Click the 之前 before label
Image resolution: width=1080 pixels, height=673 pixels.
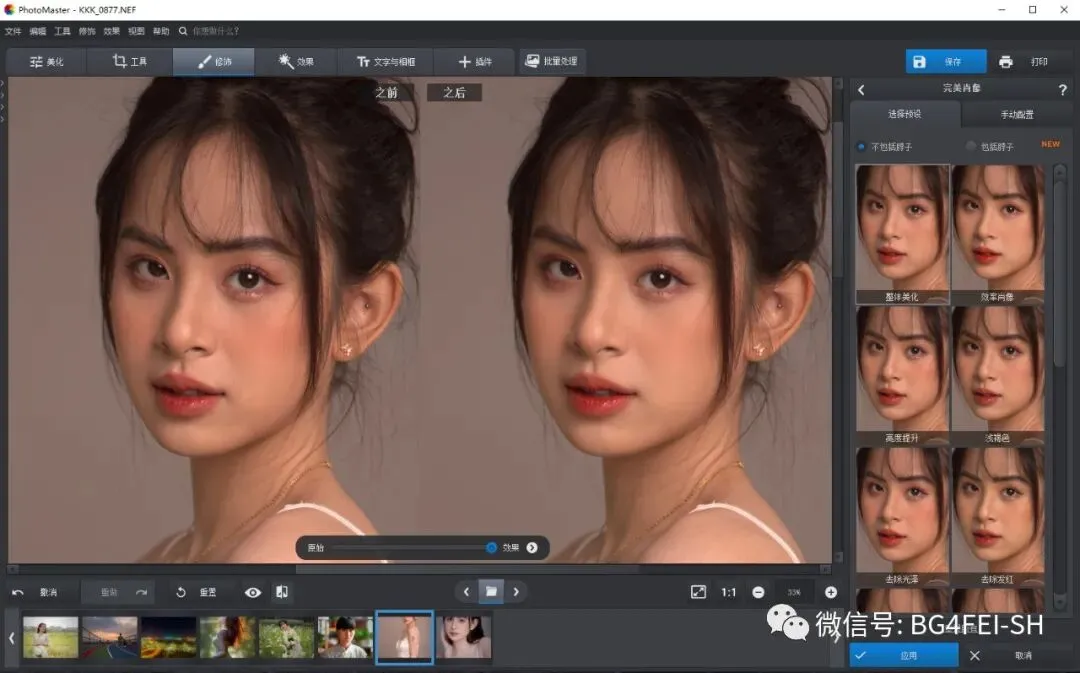click(386, 92)
